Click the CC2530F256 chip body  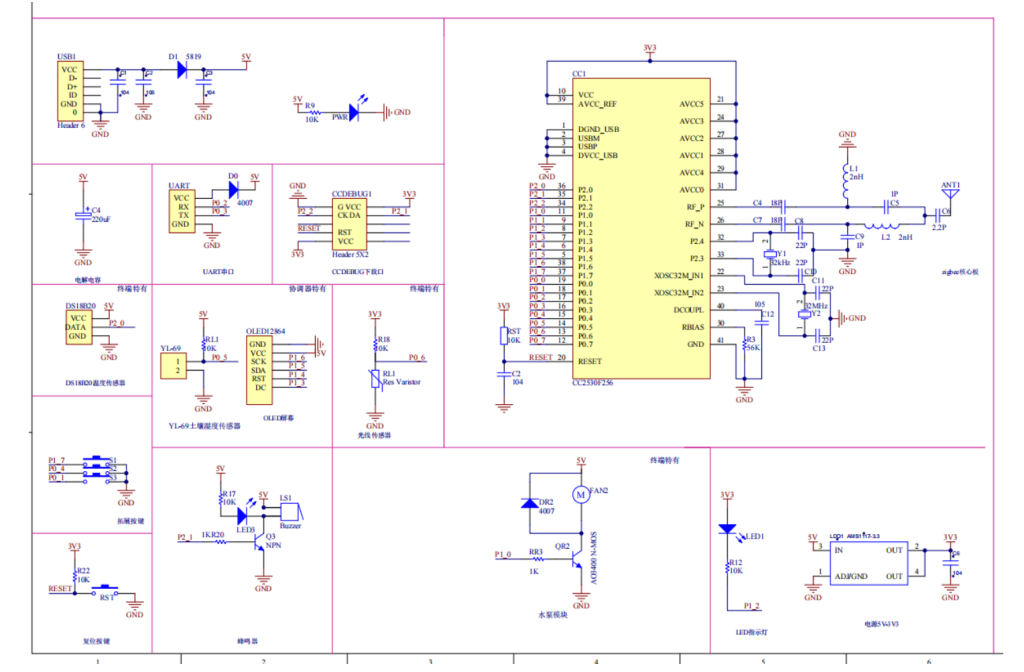[641, 228]
